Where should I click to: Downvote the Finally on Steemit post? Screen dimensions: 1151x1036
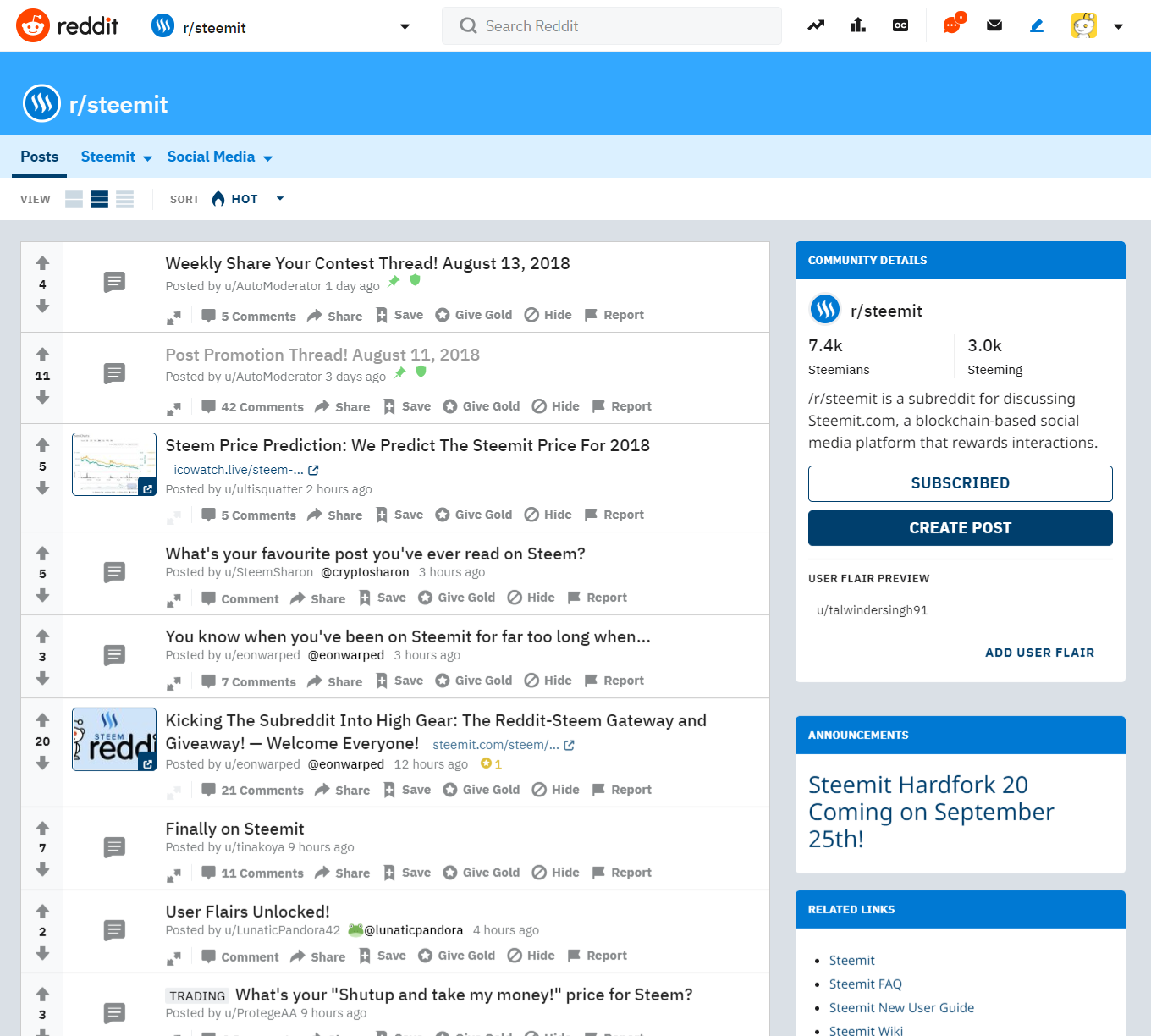tap(42, 869)
